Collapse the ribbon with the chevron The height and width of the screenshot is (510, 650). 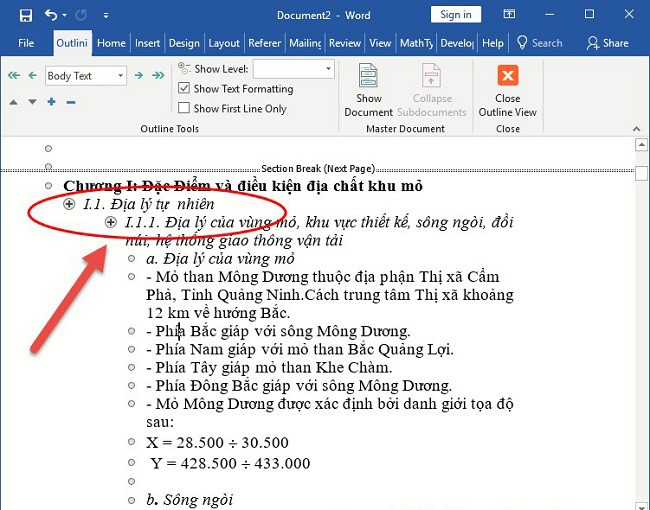point(636,129)
